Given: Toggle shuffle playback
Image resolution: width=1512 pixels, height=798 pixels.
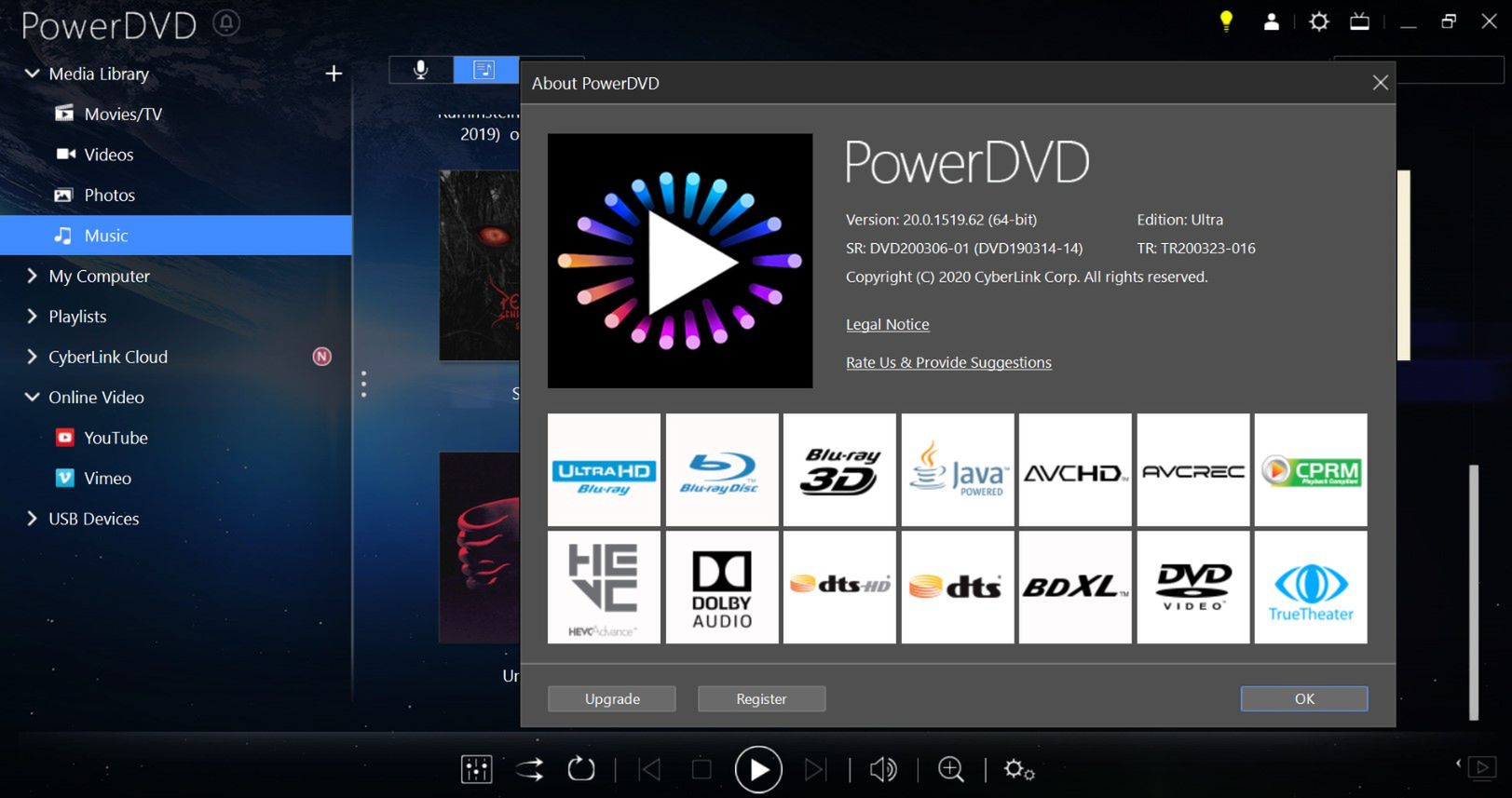Looking at the screenshot, I should [x=529, y=769].
